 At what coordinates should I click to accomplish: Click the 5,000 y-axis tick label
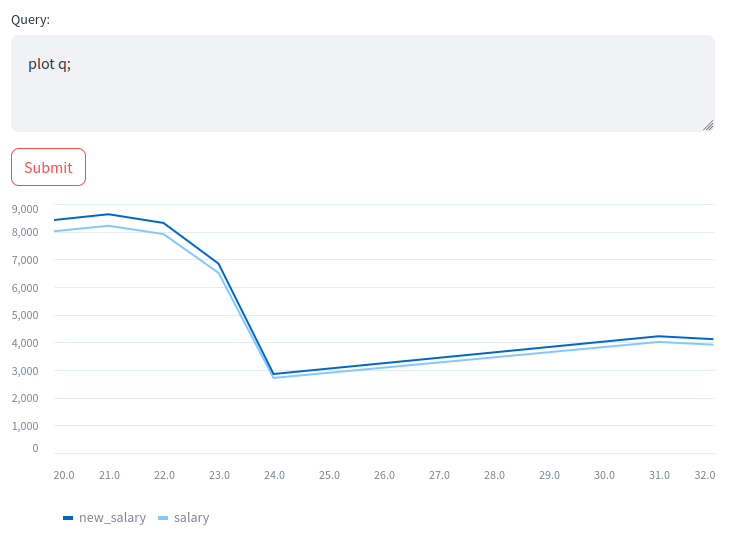point(25,315)
